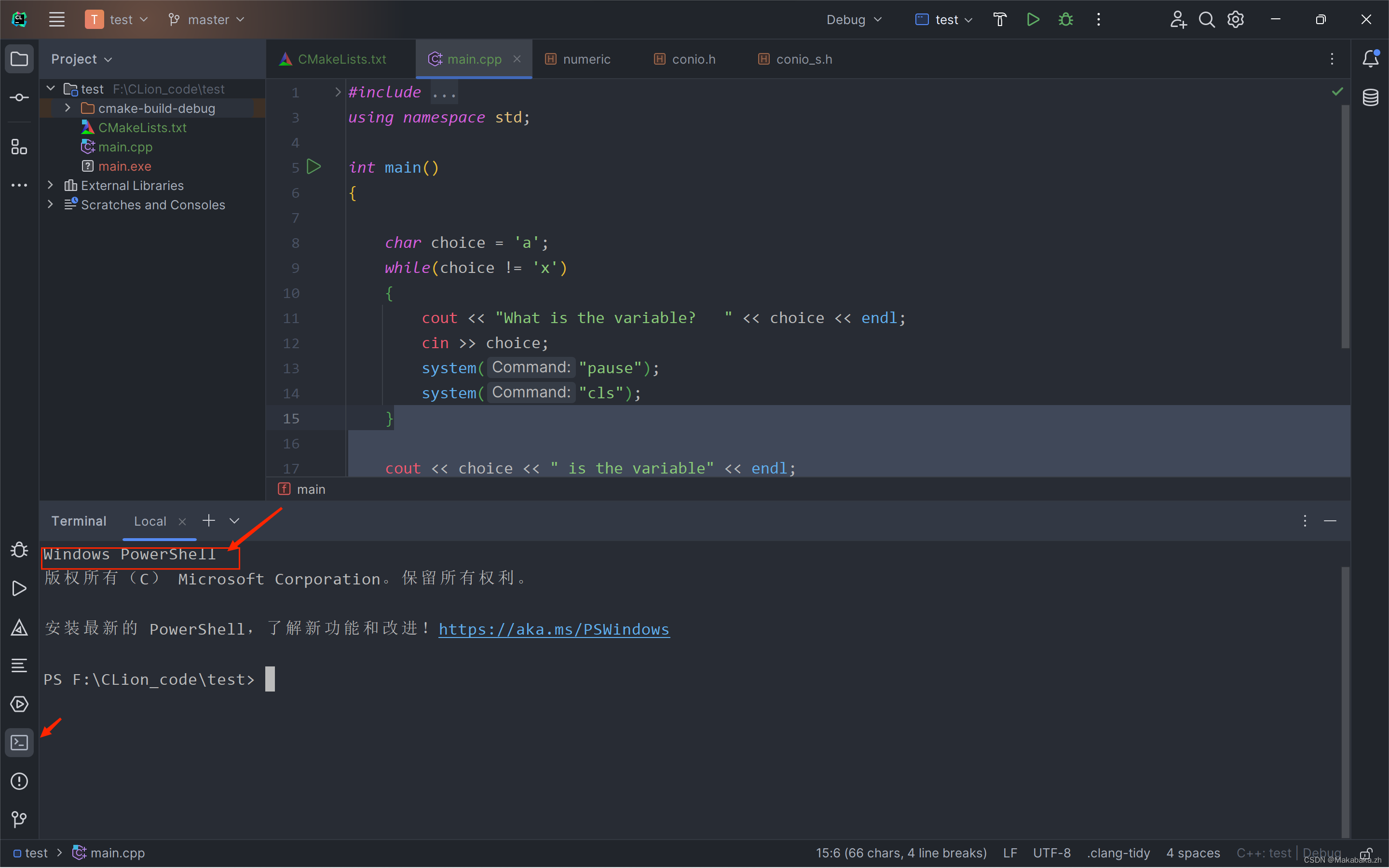Click UTF-8 encoding in status bar
1389x868 pixels.
click(1051, 853)
